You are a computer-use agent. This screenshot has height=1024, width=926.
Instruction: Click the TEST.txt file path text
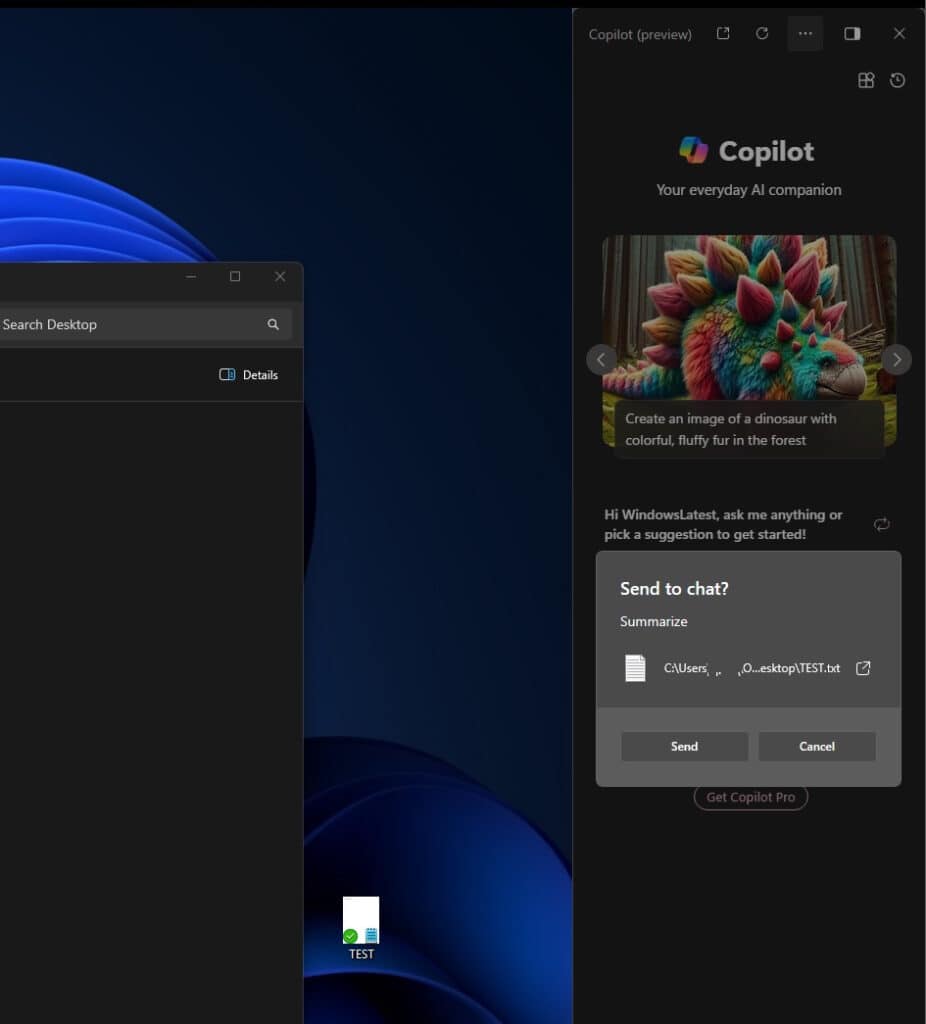pyautogui.click(x=752, y=668)
